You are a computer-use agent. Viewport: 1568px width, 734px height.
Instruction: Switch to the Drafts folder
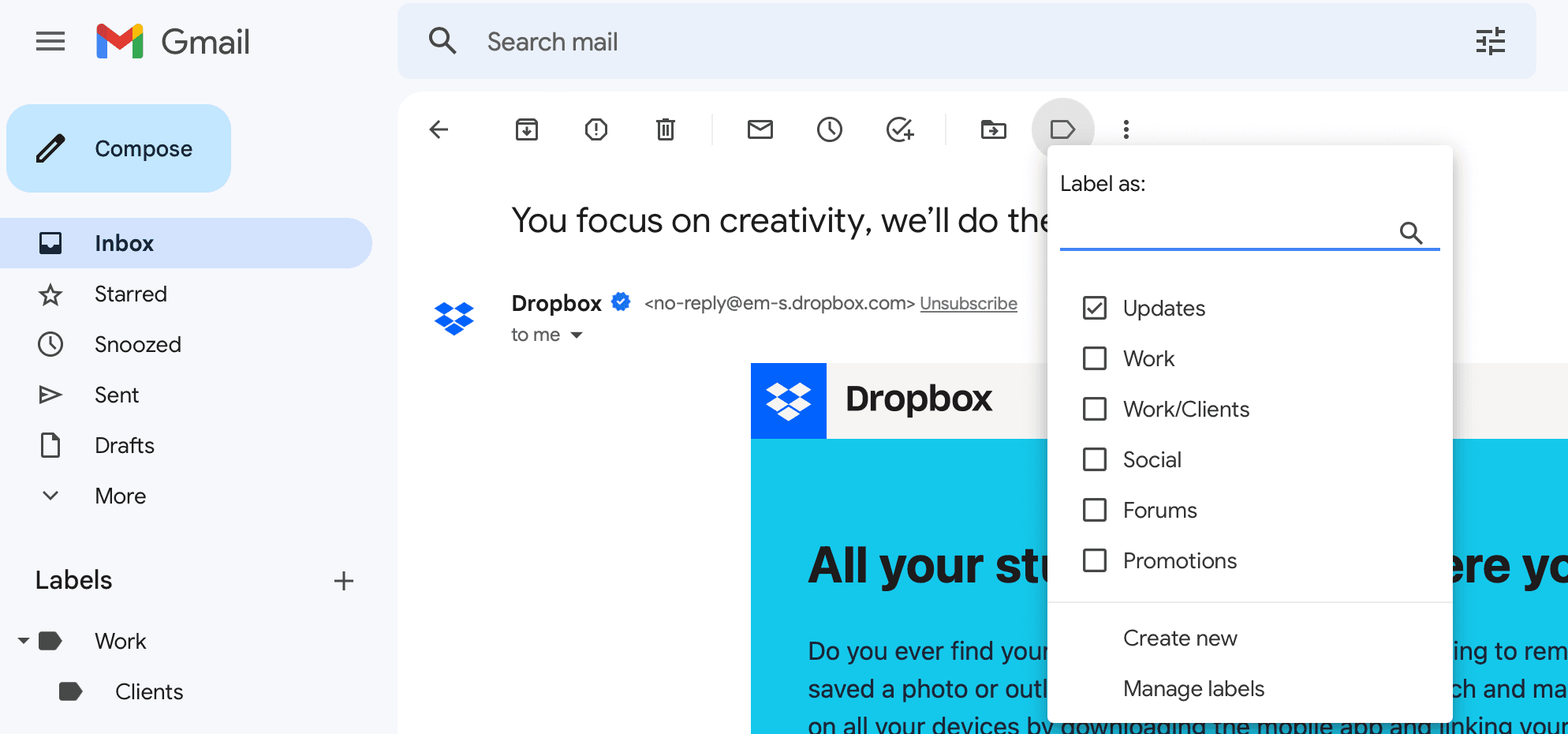tap(124, 445)
